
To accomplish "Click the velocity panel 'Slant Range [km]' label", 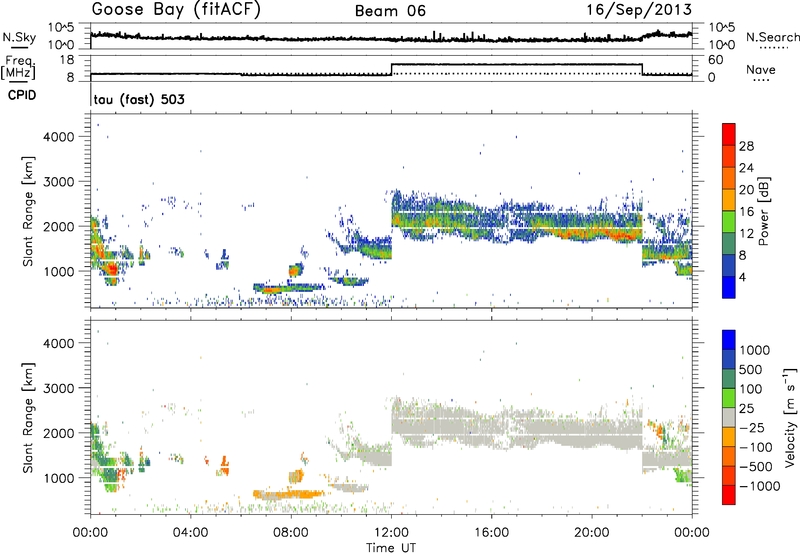I will click(x=28, y=418).
